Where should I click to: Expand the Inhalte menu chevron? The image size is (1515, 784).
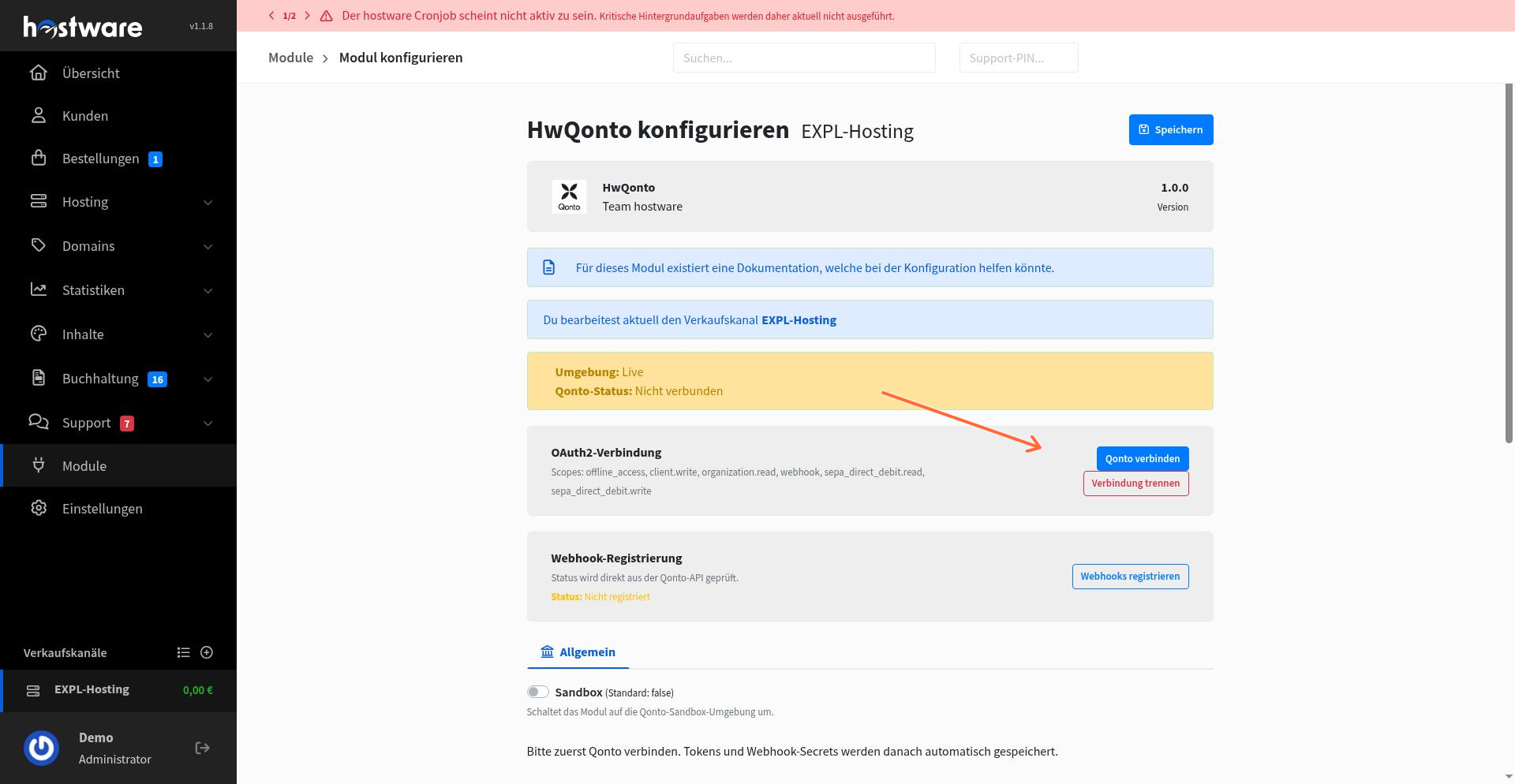click(x=208, y=335)
